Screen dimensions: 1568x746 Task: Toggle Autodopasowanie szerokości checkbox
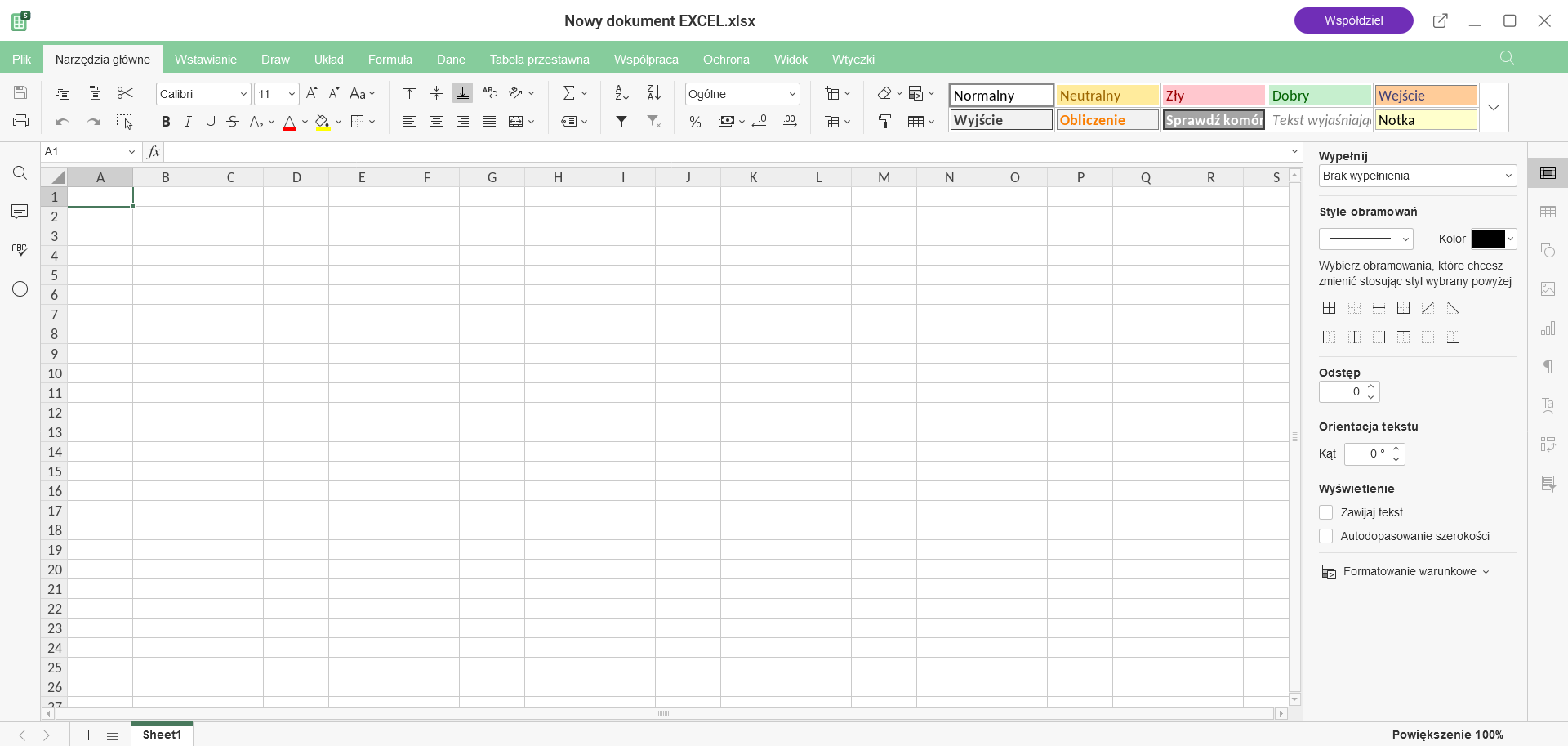(1326, 536)
